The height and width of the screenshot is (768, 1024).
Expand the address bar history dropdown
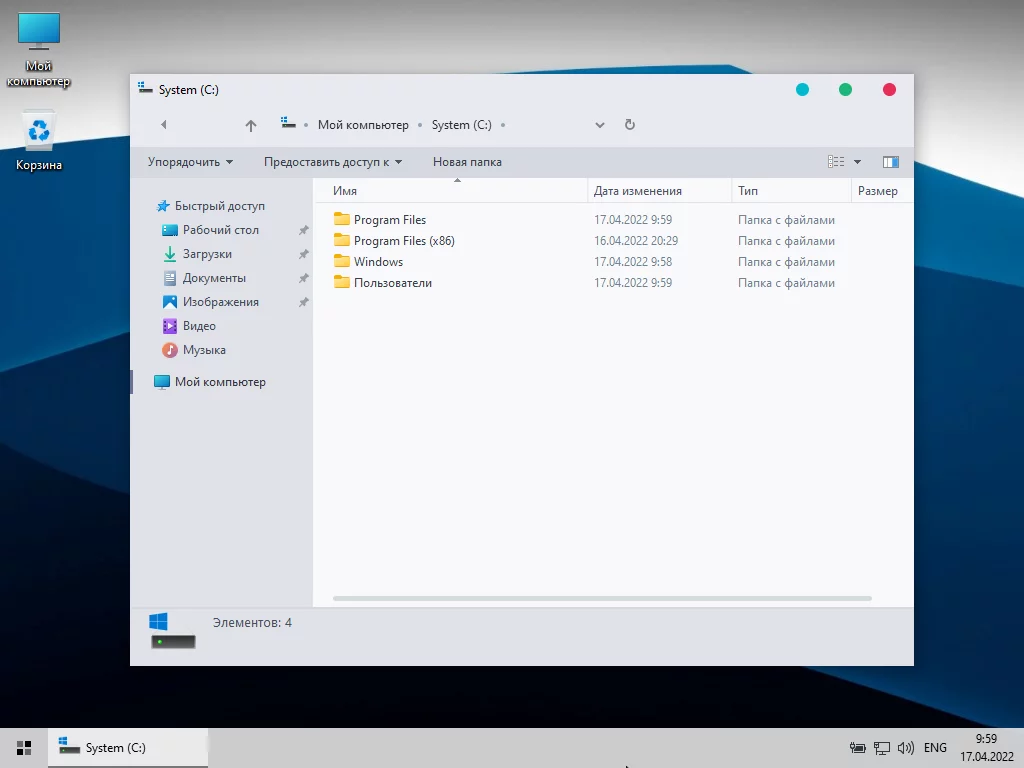point(600,125)
